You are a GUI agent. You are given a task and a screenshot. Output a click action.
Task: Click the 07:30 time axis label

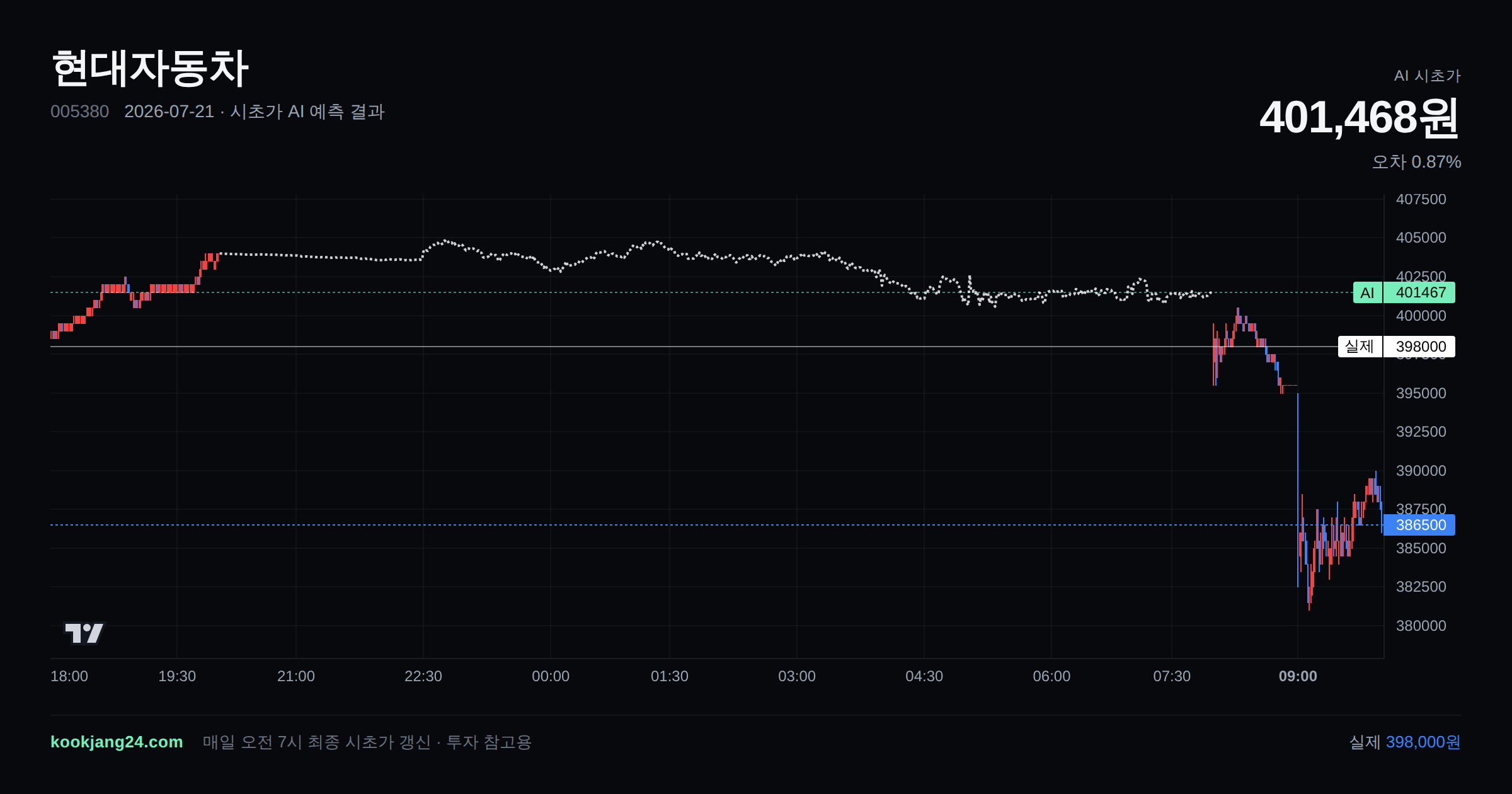pos(1172,676)
